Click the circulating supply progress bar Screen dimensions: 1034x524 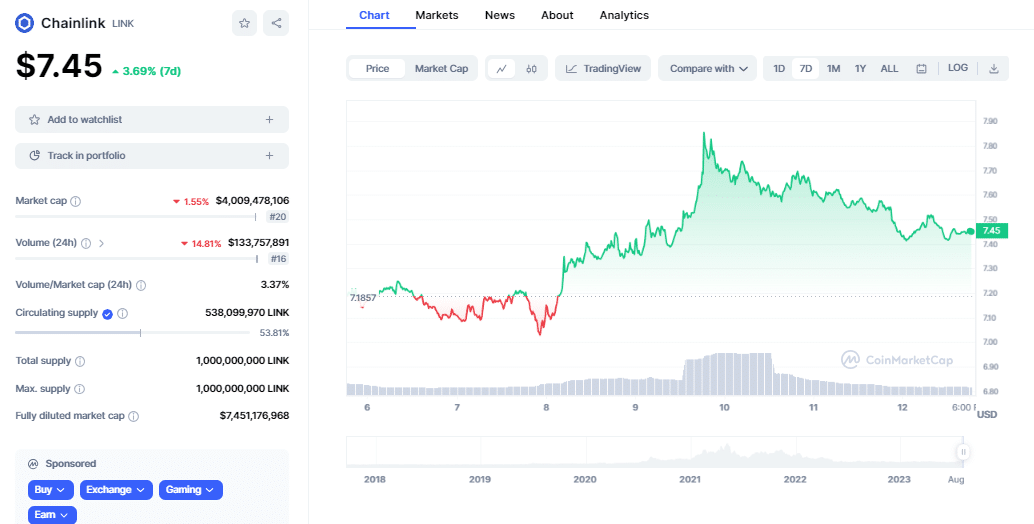point(135,333)
